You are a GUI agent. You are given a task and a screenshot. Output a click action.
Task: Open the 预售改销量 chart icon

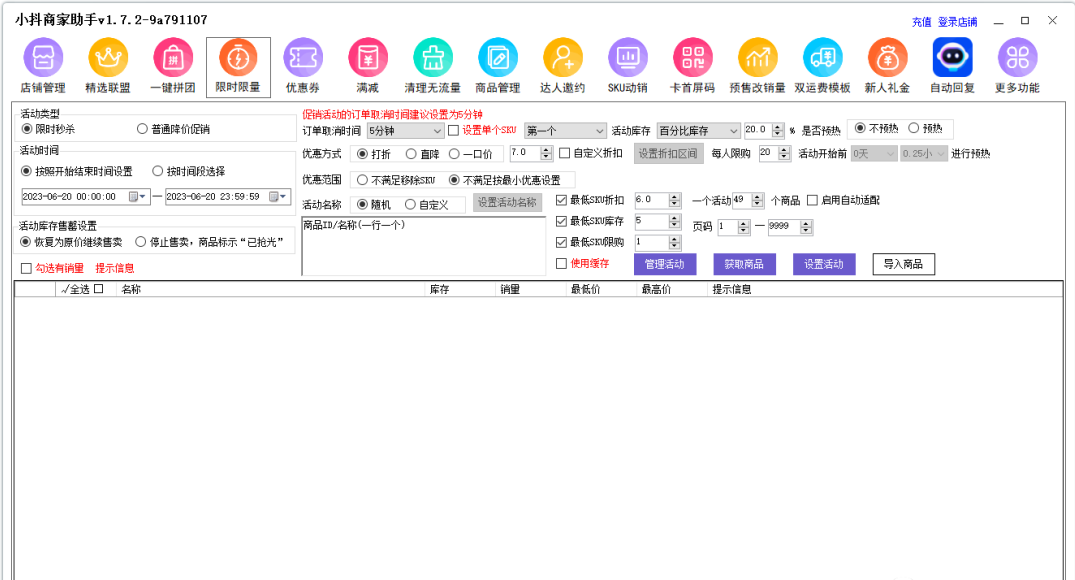(x=758, y=58)
